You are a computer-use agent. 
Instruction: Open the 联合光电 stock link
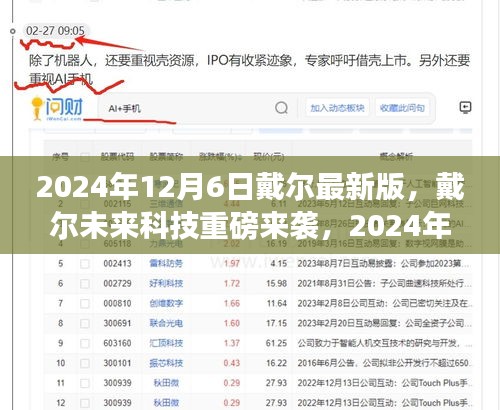pos(166,323)
